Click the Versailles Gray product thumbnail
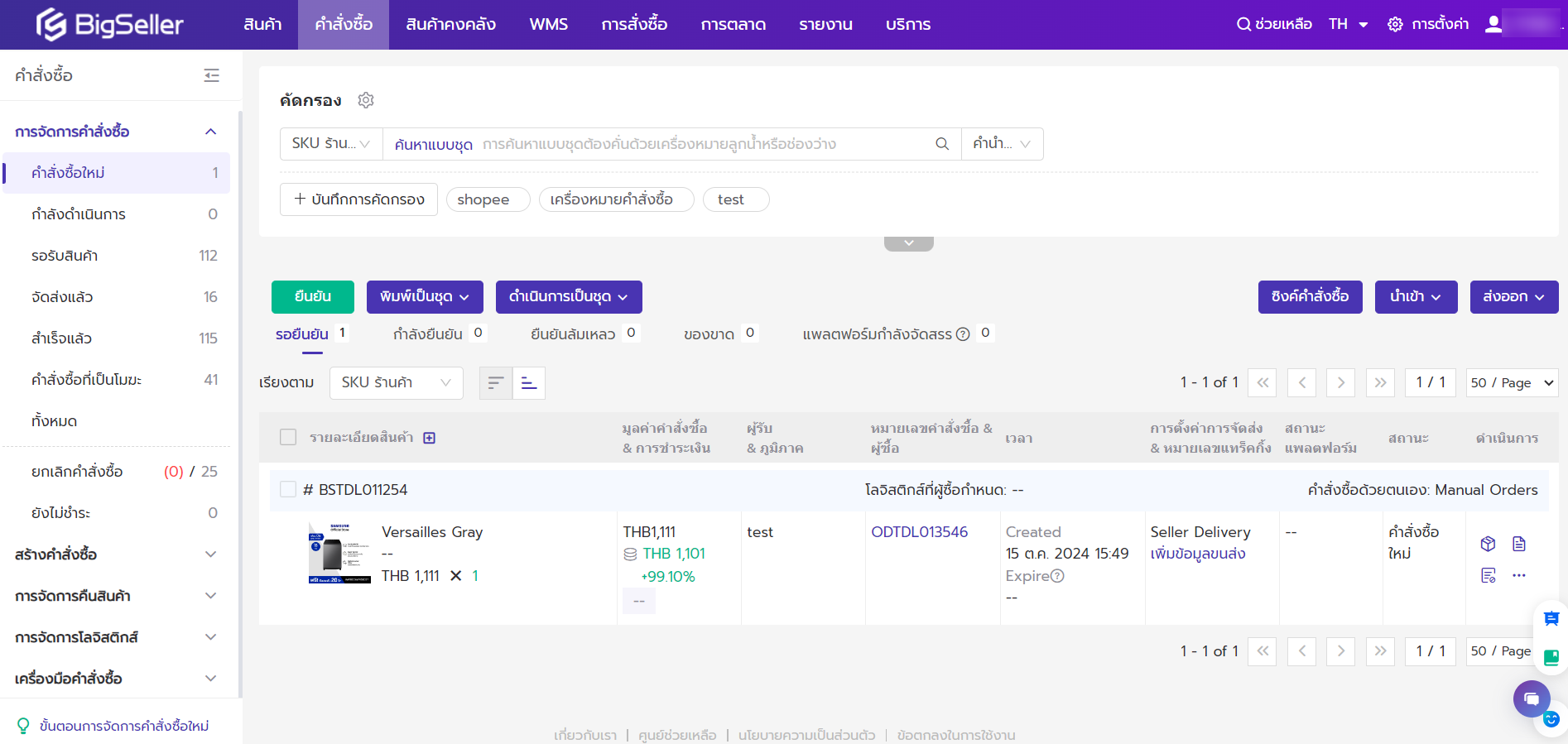1568x744 pixels. point(339,553)
